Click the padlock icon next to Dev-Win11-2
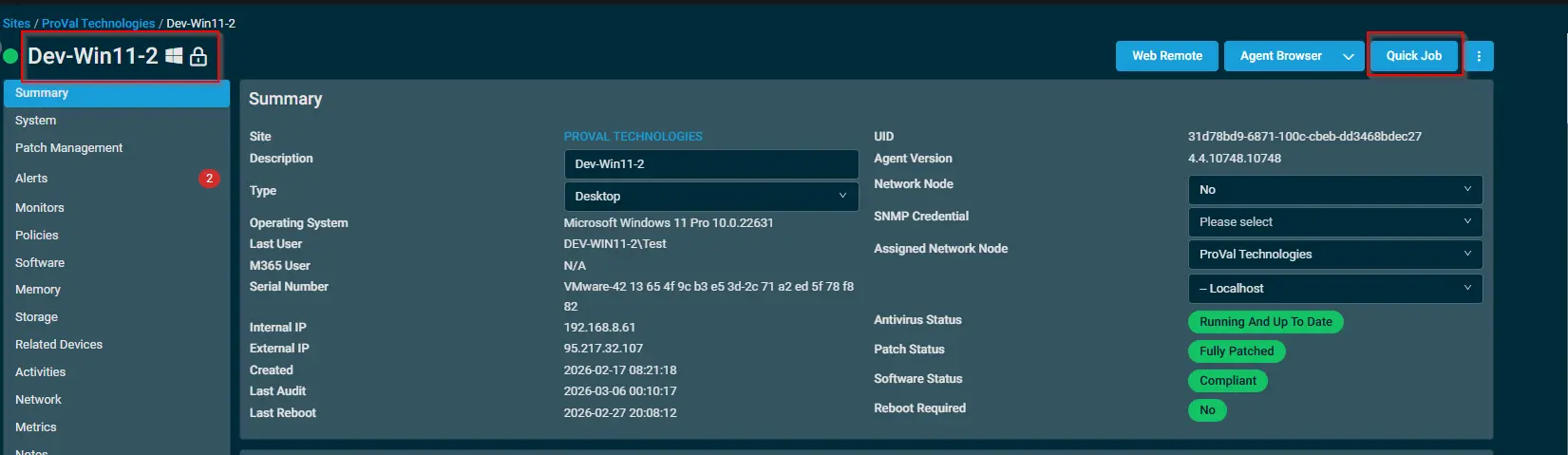 pyautogui.click(x=198, y=57)
